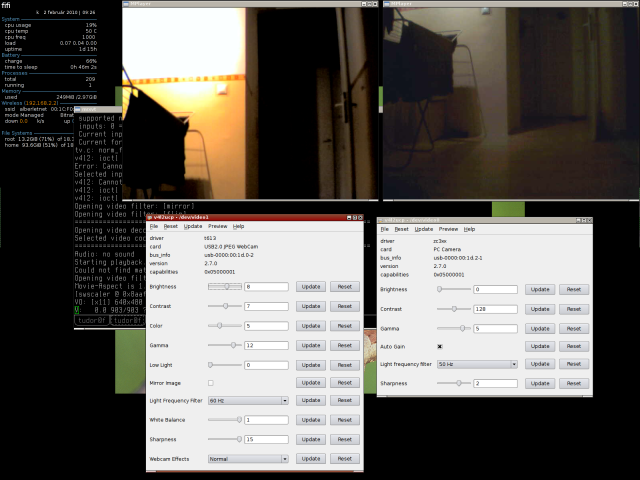
Task: Expand the Webcam Effects dropdown set to Normal
Action: pyautogui.click(x=248, y=459)
